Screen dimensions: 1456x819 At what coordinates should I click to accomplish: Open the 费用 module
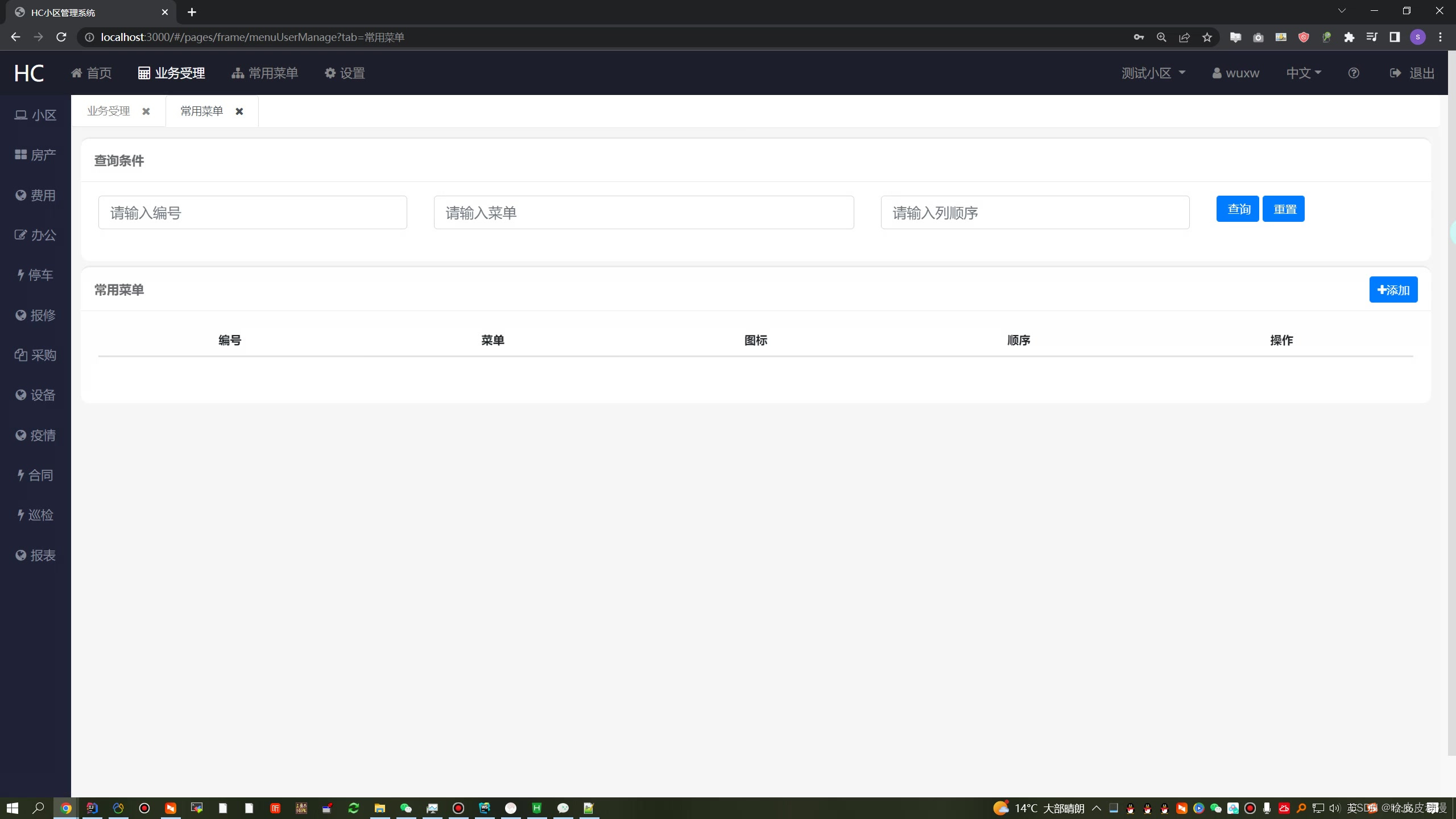35,195
